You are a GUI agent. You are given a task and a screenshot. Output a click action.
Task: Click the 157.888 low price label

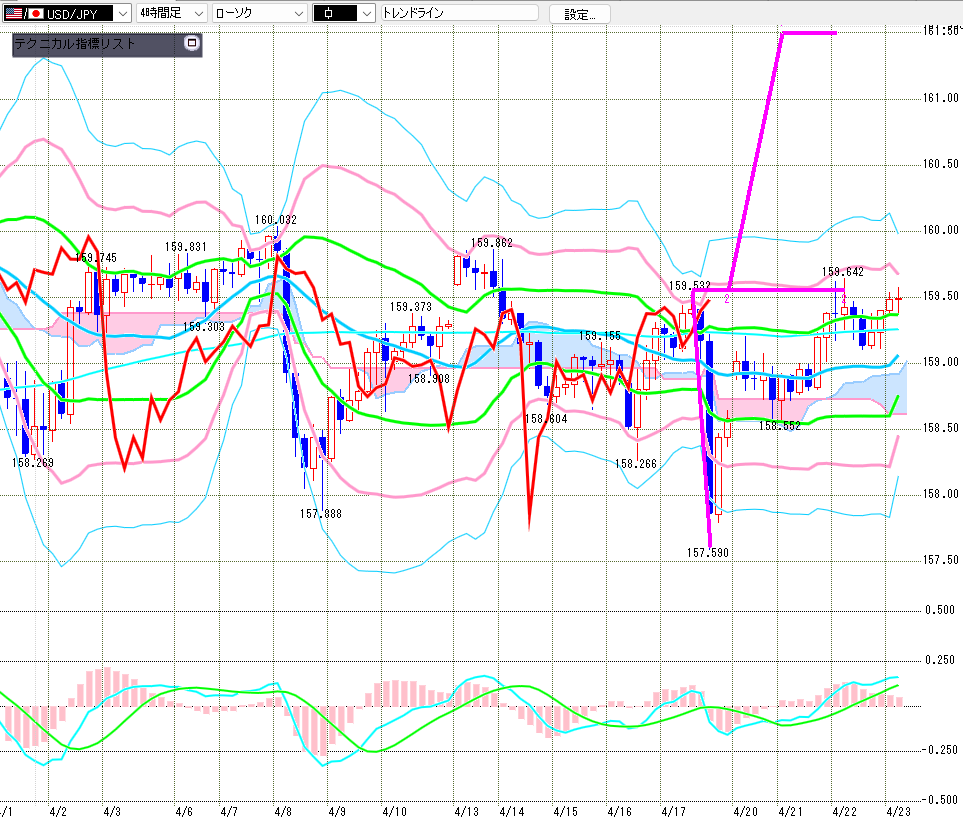(x=320, y=513)
